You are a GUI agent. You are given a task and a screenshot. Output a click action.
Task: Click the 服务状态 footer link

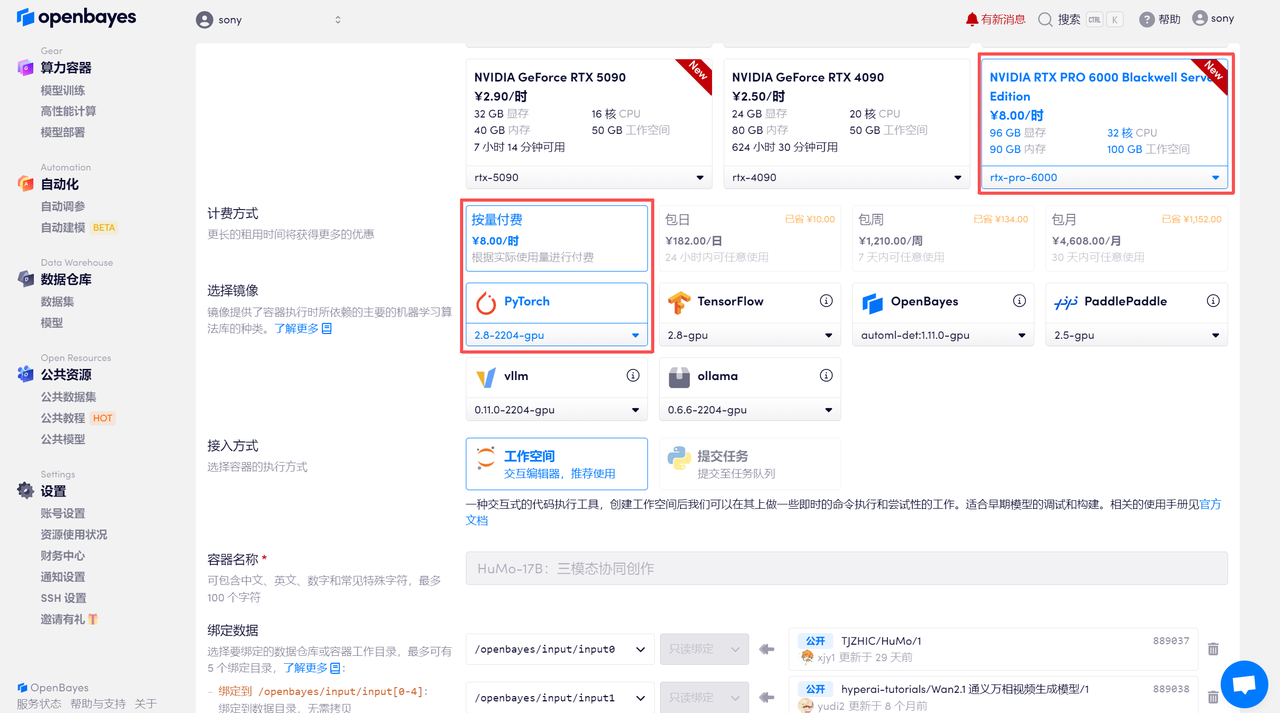coord(39,704)
